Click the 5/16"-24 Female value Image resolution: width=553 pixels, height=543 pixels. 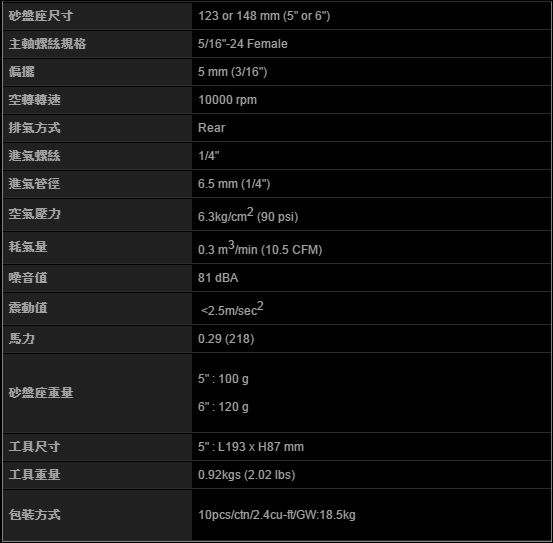click(x=243, y=44)
